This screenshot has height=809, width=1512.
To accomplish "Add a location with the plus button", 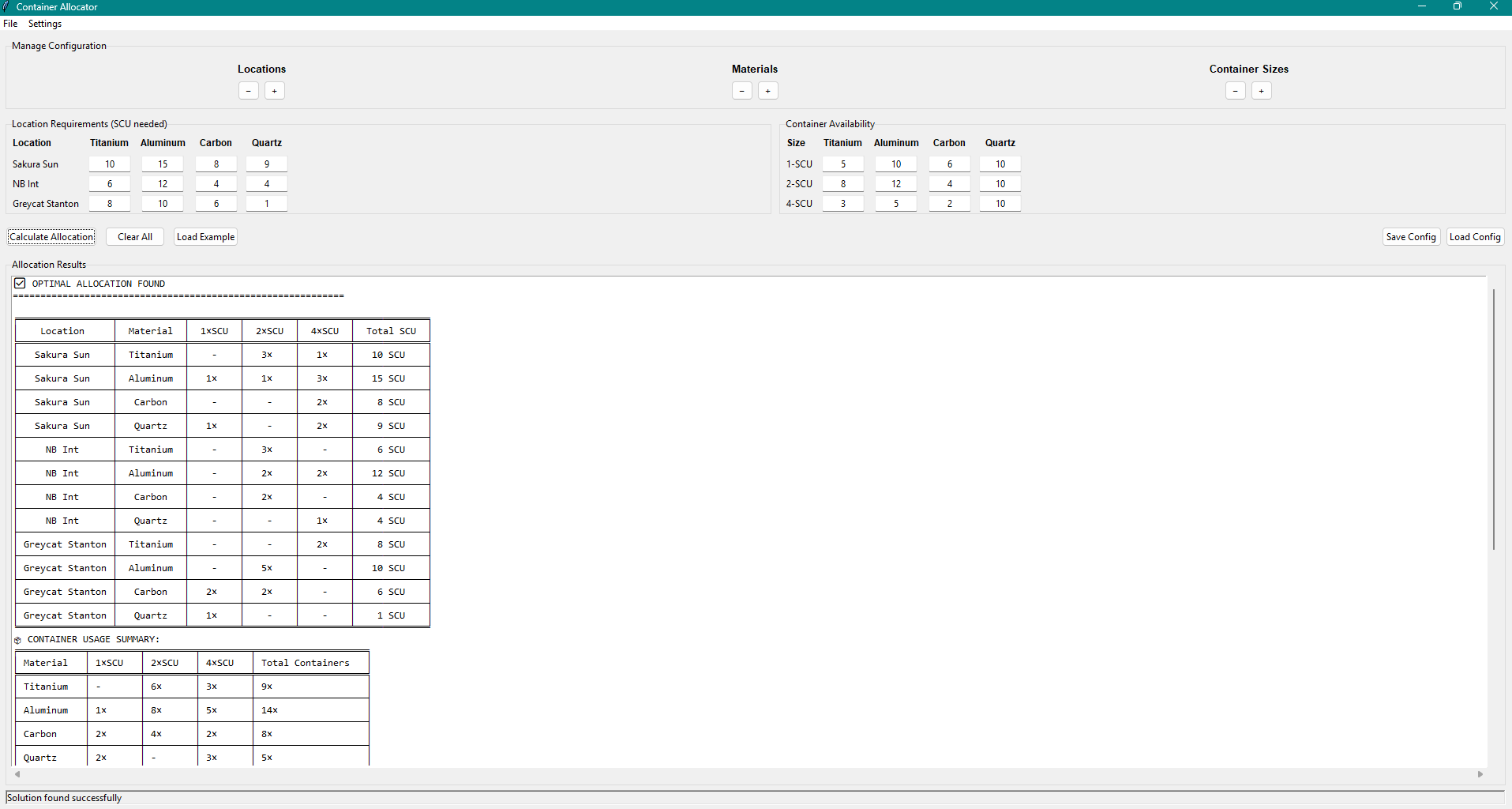I will 275,91.
